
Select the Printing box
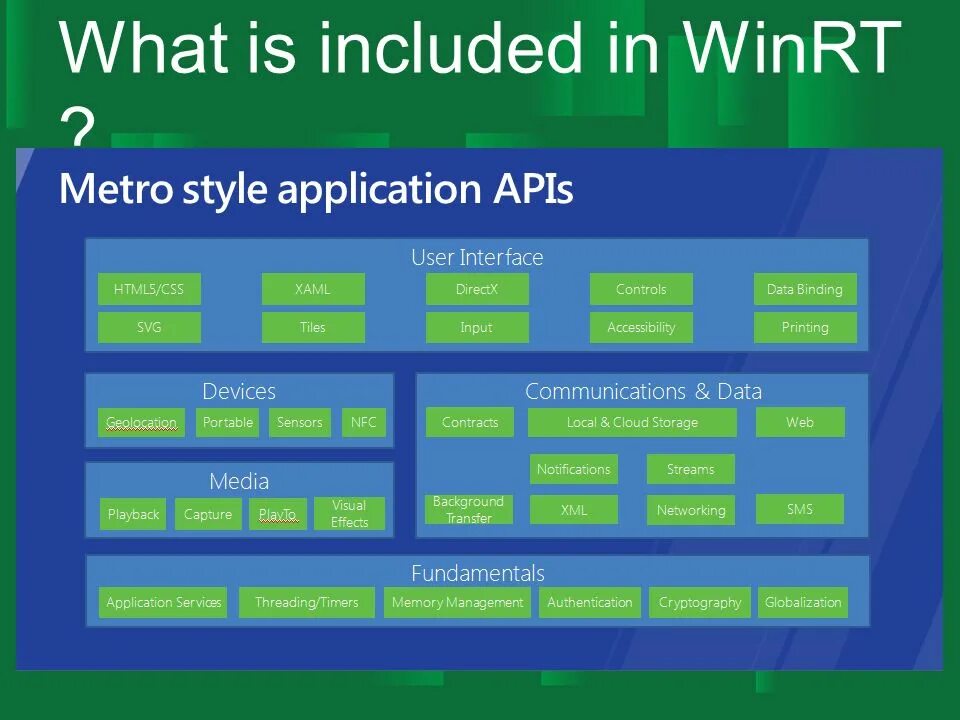(805, 327)
